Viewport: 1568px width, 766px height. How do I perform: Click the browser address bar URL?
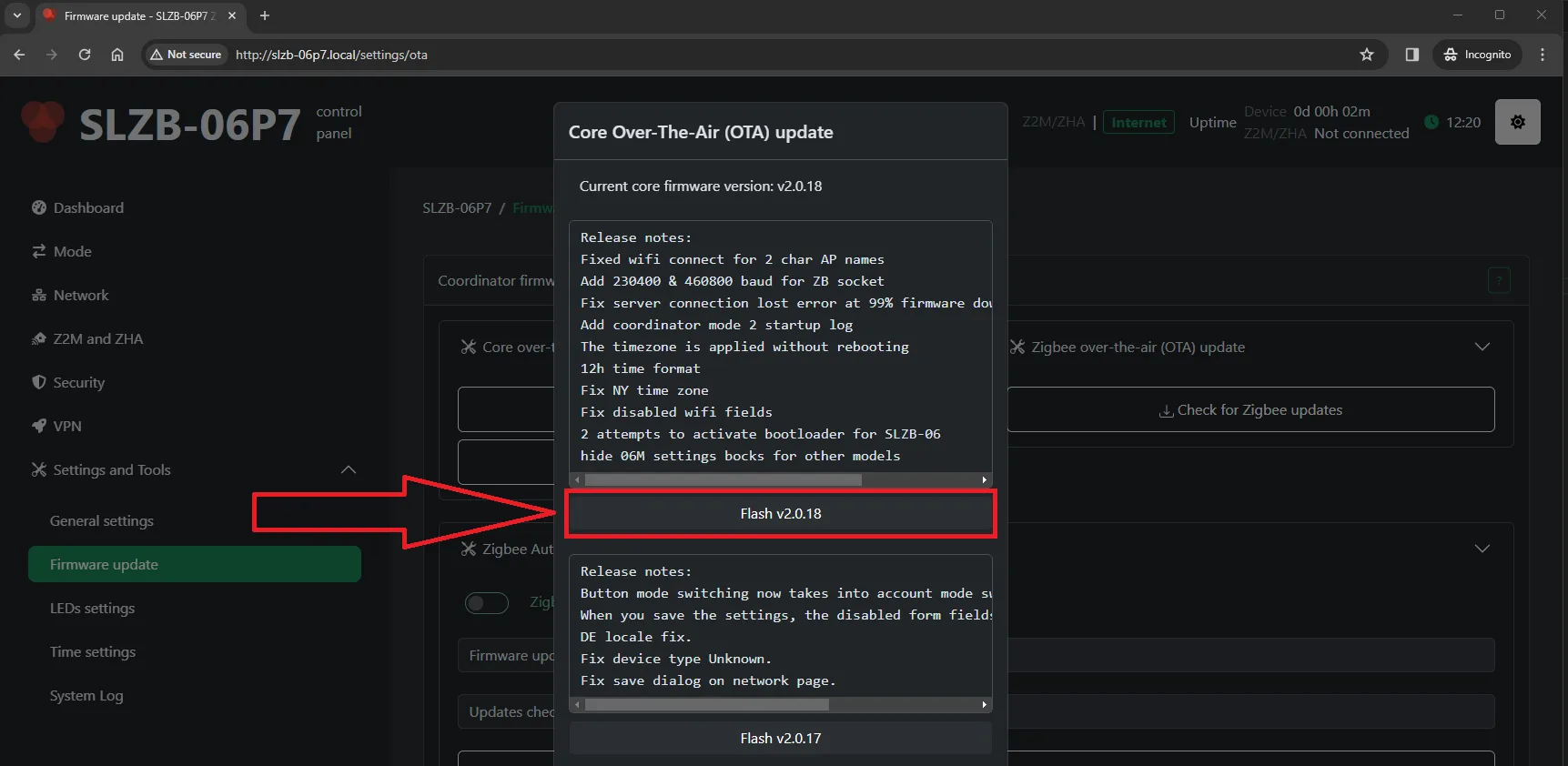point(331,55)
